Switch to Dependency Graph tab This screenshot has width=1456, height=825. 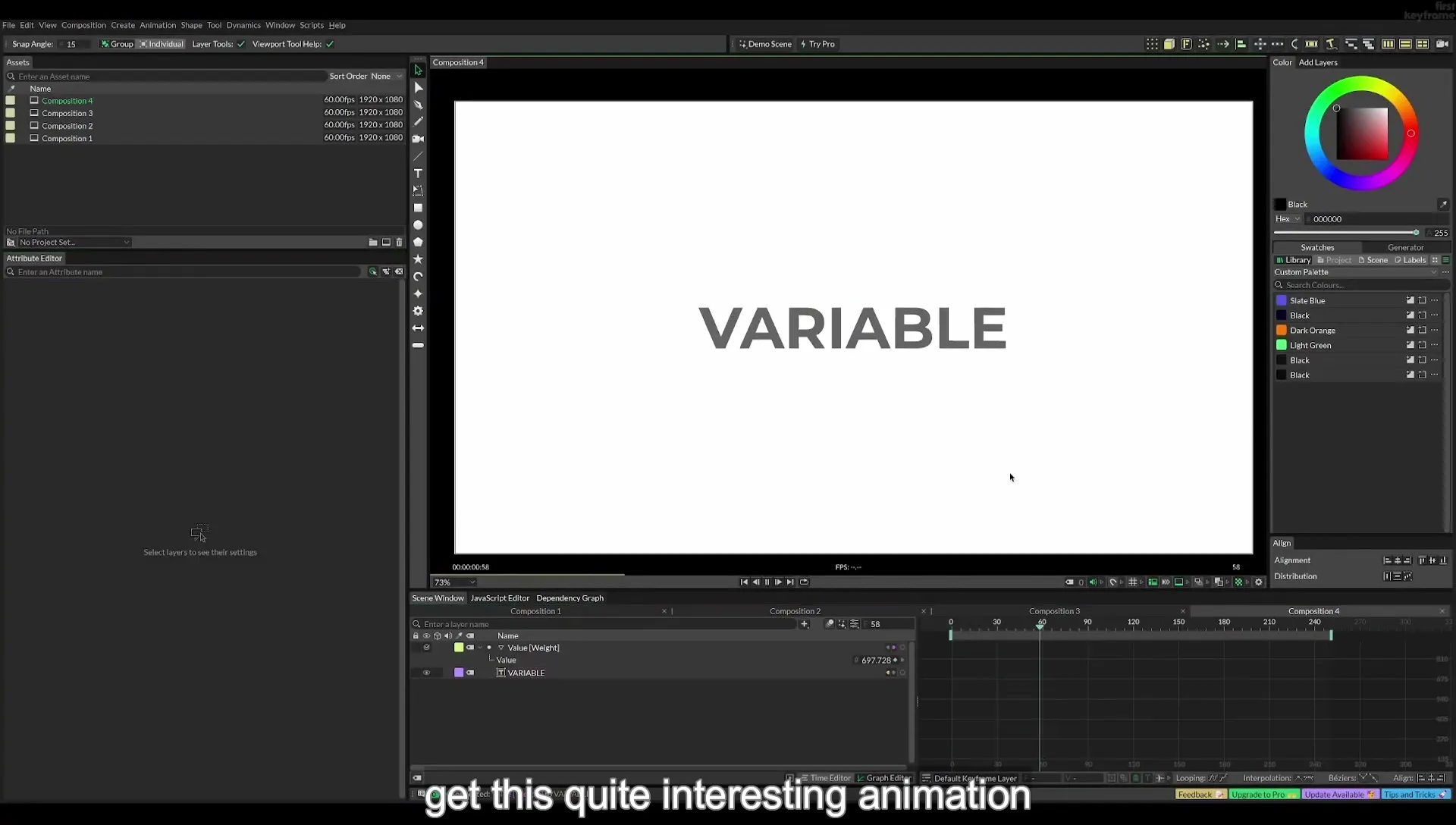(570, 598)
